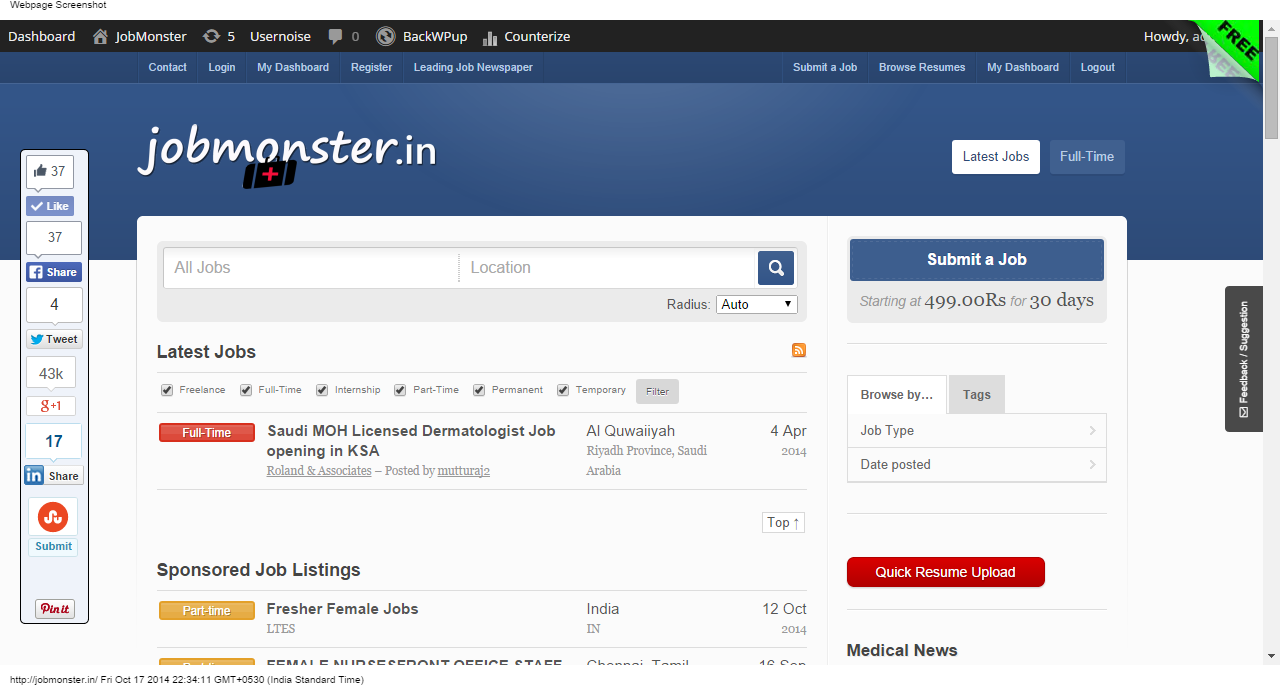Uncheck the Temporary job type checkbox
Screen dimensions: 1280x685
click(x=563, y=390)
